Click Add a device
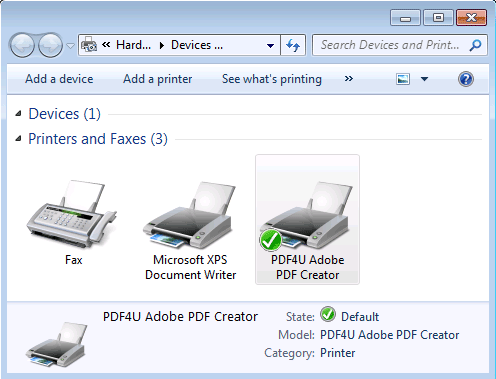Viewport: 496px width, 379px height. [x=59, y=79]
